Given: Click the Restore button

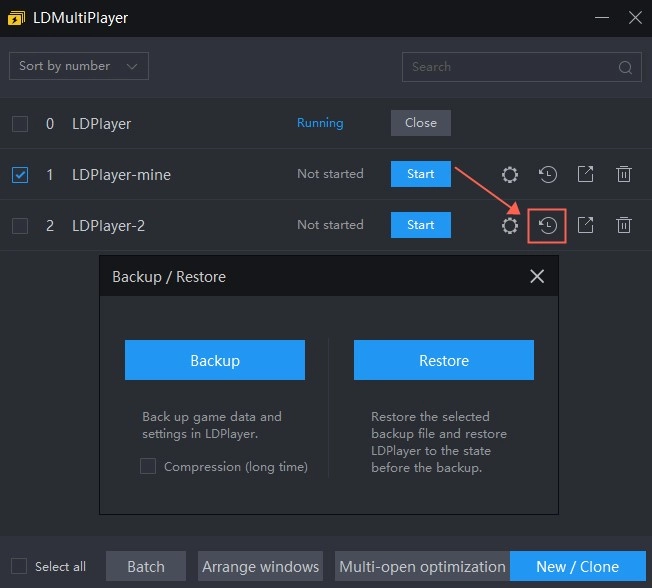Looking at the screenshot, I should click(x=444, y=360).
